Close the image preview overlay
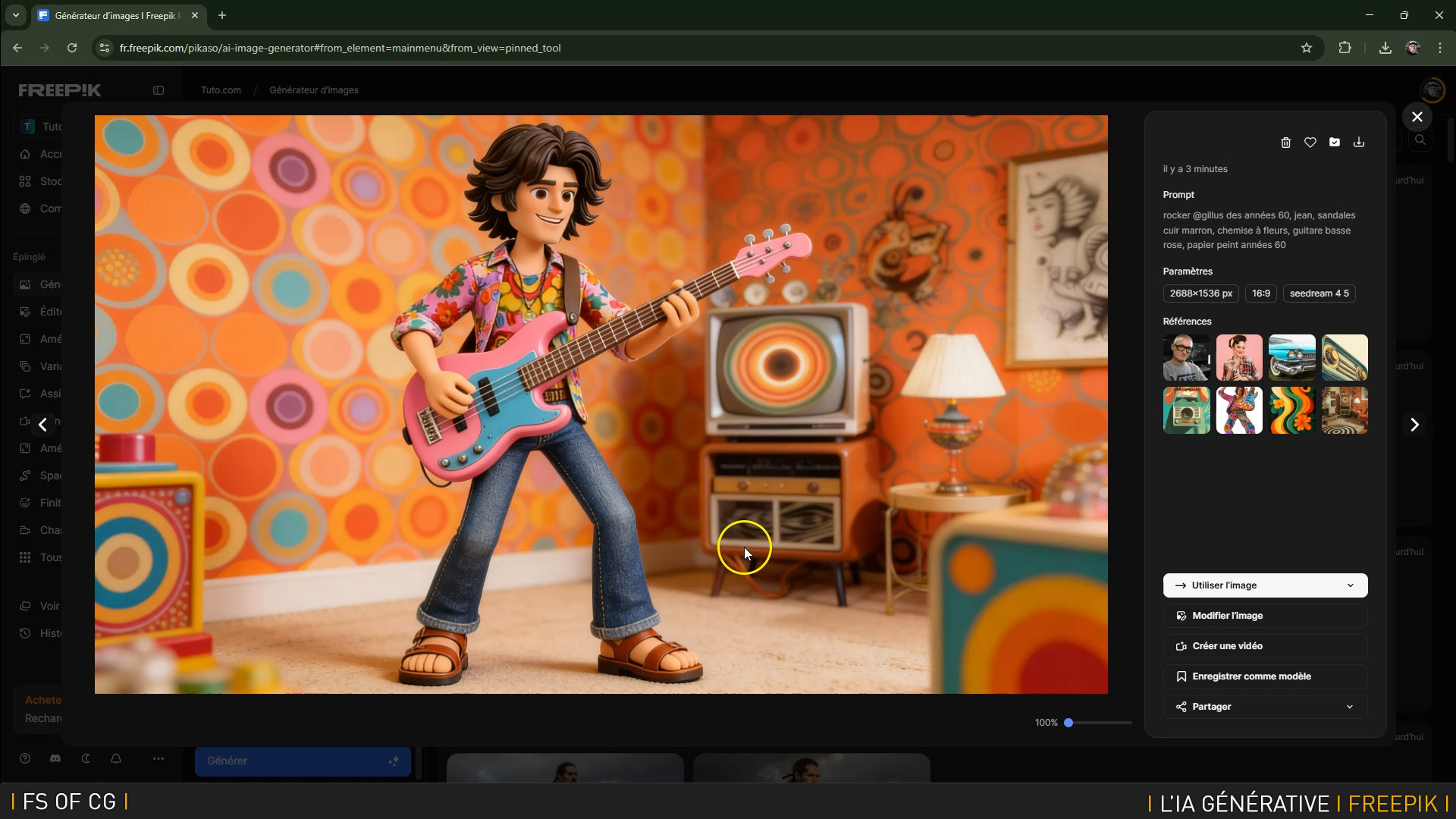Screen dimensions: 1456x819 click(1417, 117)
